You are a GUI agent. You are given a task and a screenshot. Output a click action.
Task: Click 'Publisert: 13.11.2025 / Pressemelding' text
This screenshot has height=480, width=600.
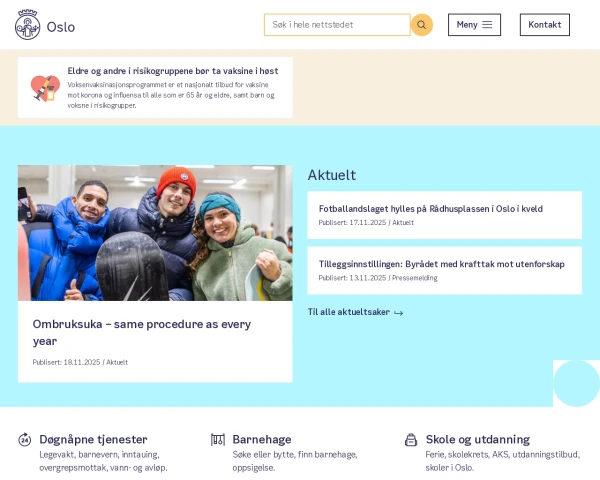[378, 278]
